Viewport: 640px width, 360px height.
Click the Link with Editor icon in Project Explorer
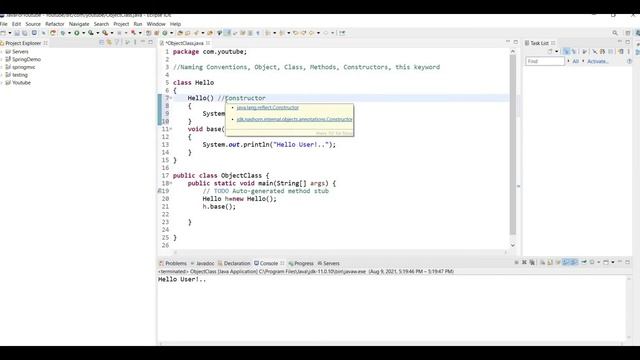(109, 42)
